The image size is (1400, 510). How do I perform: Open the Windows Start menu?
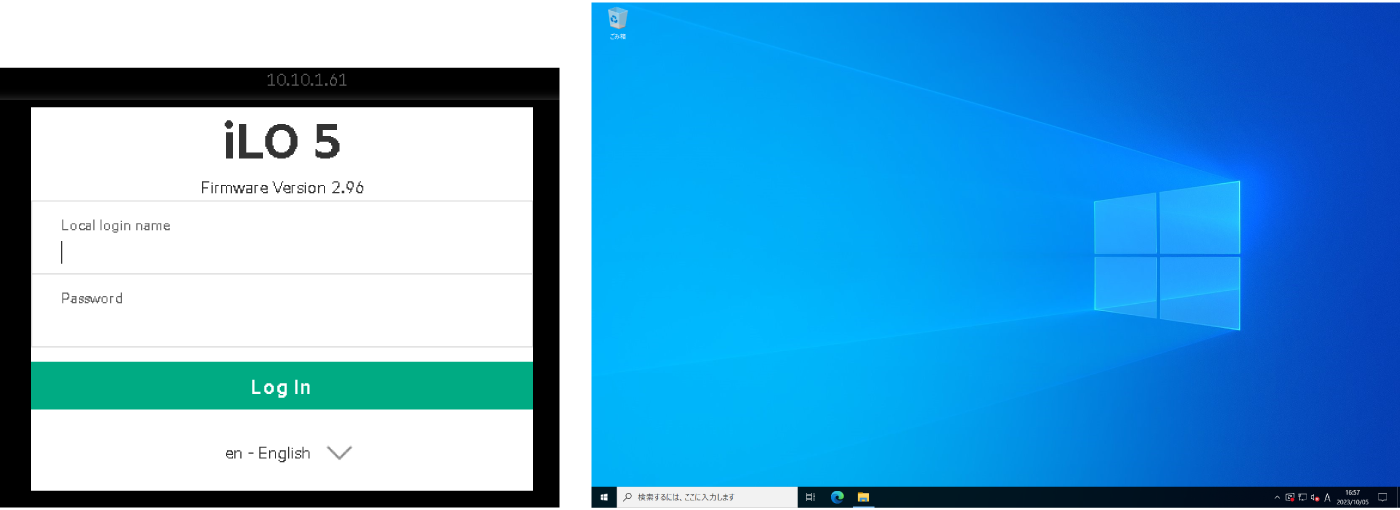[x=603, y=497]
